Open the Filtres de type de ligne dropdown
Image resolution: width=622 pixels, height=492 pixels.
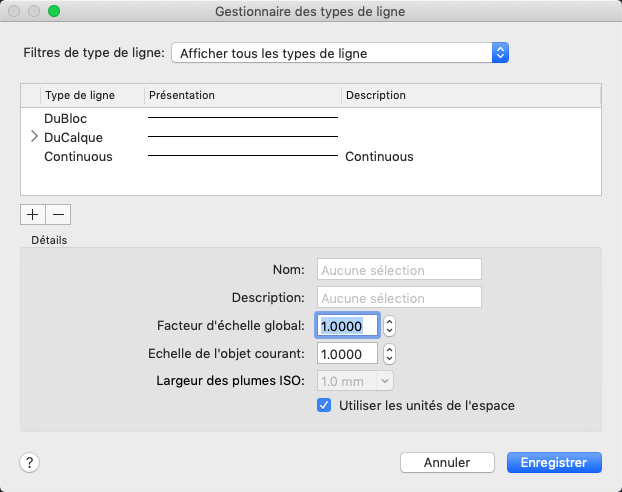click(x=341, y=52)
